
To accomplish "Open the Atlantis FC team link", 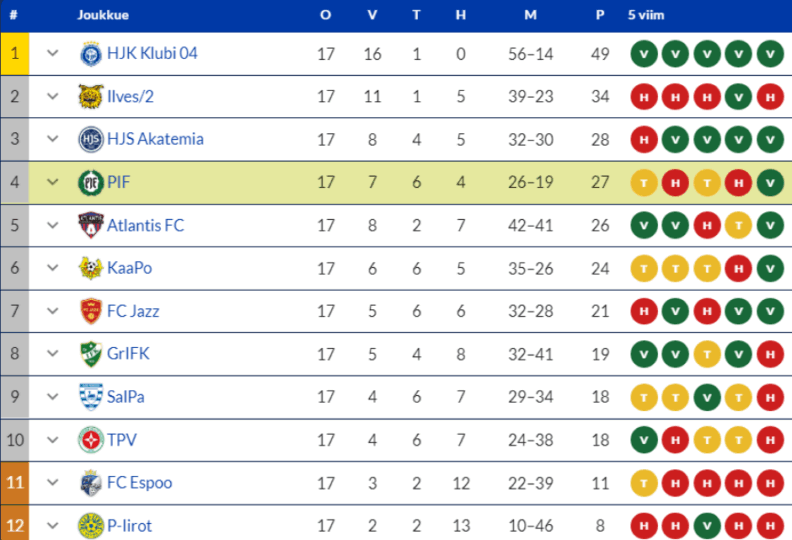I will [x=146, y=226].
